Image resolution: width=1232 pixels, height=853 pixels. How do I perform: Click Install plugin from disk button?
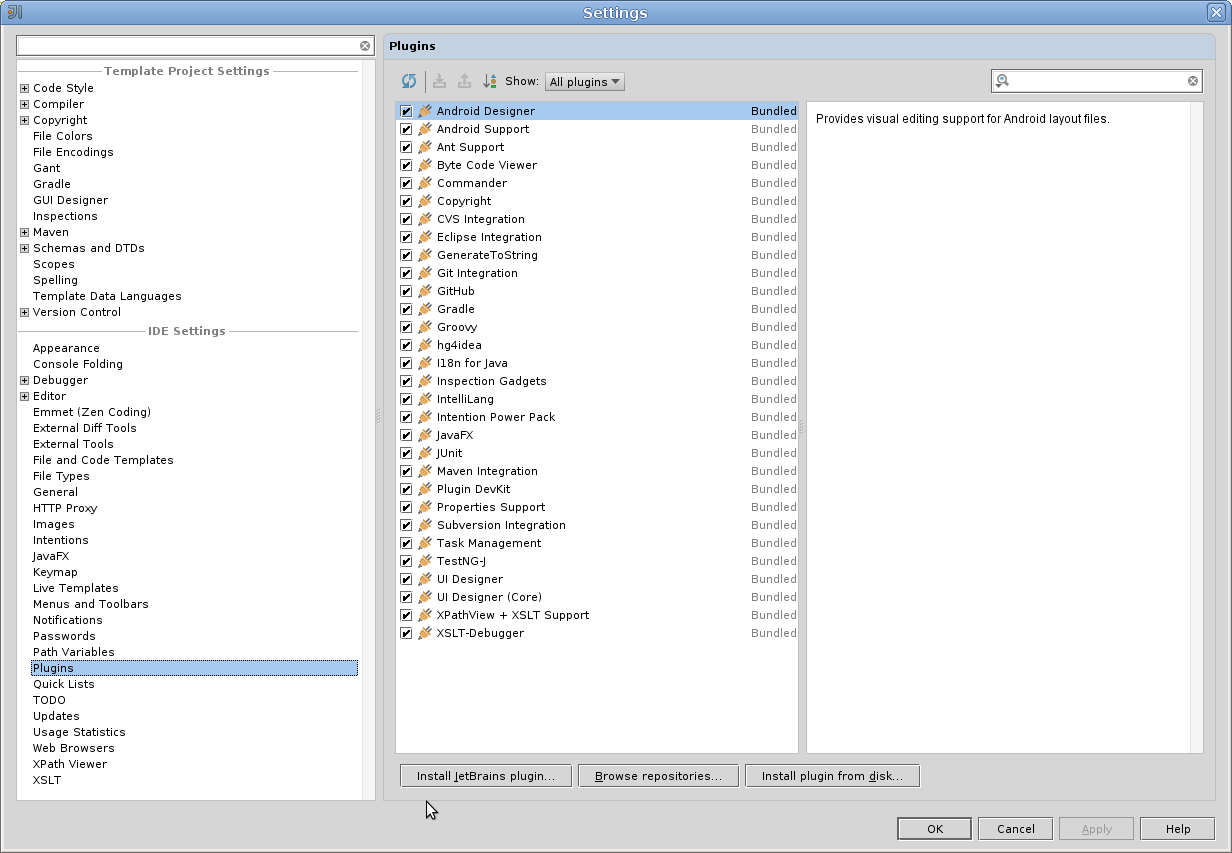832,775
